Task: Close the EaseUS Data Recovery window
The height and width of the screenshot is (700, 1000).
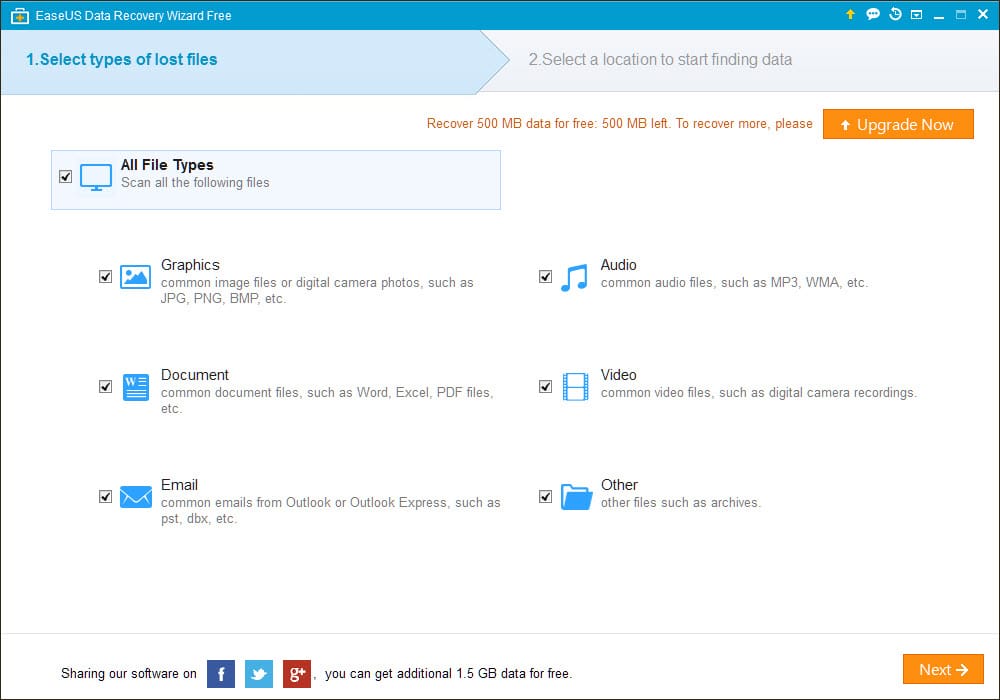Action: point(983,14)
